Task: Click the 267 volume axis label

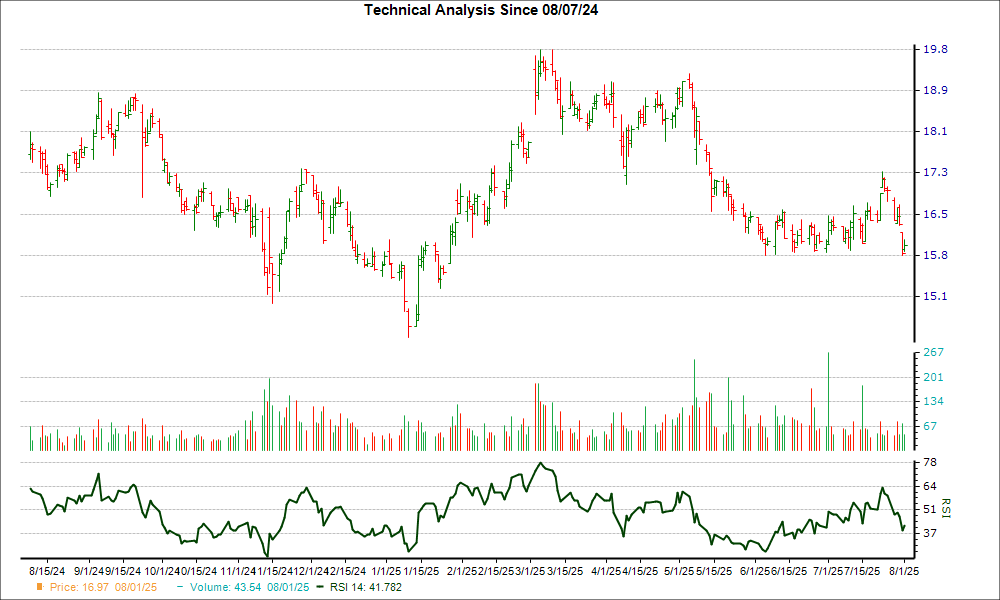Action: [933, 353]
